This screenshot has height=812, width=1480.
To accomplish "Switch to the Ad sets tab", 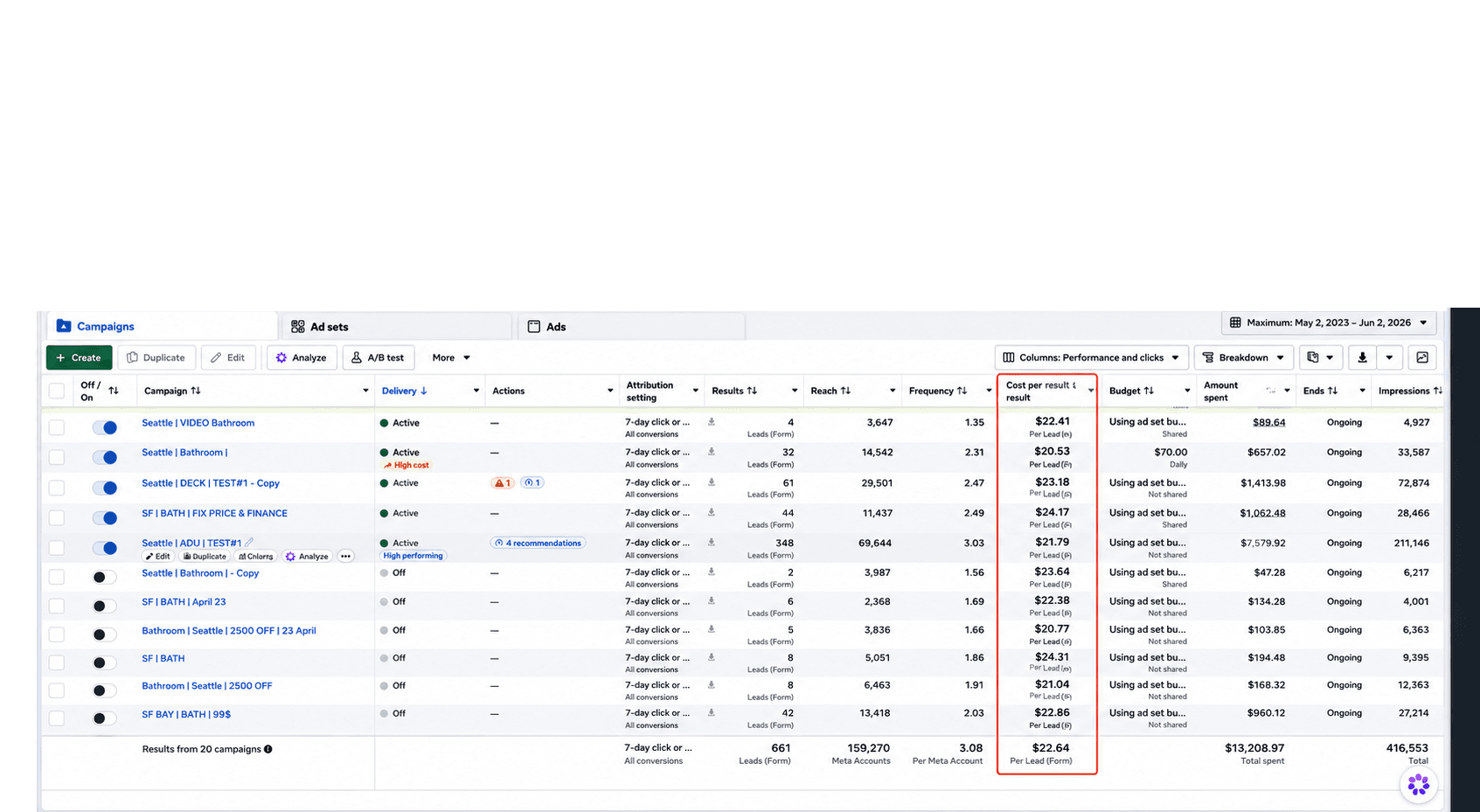I will point(396,326).
